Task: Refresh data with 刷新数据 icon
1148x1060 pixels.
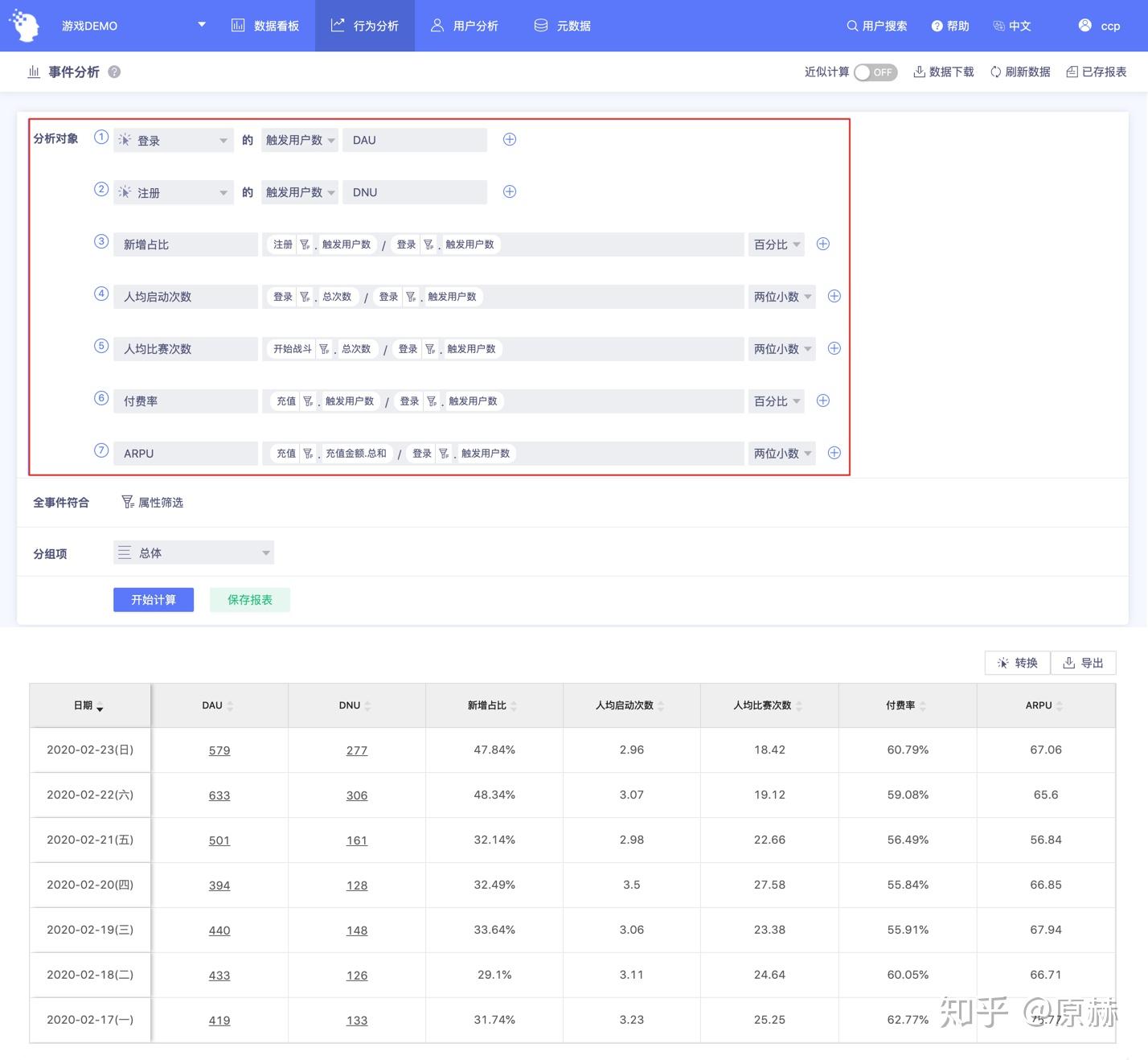Action: (995, 72)
